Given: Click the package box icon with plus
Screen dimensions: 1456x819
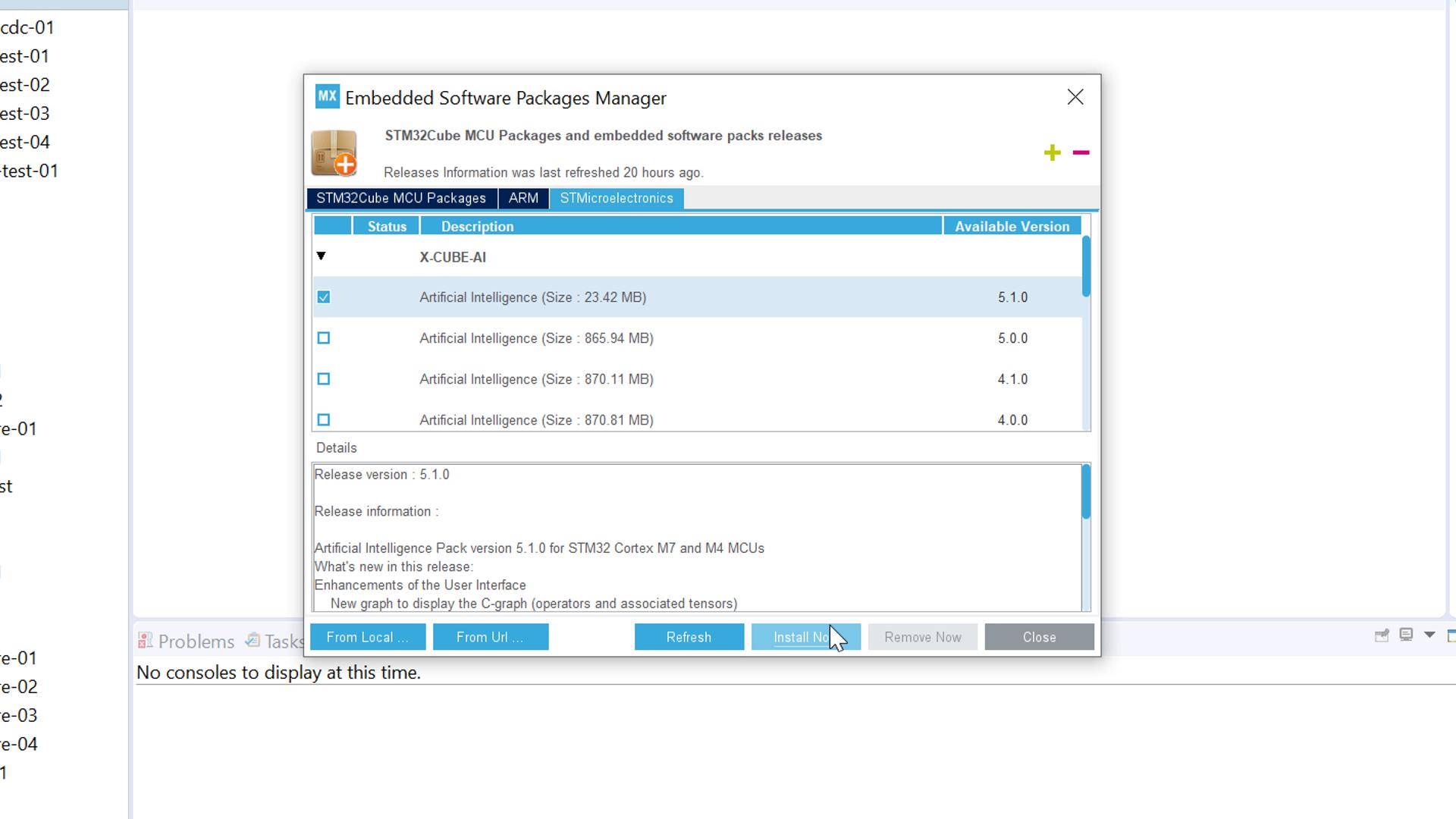Looking at the screenshot, I should click(x=334, y=153).
